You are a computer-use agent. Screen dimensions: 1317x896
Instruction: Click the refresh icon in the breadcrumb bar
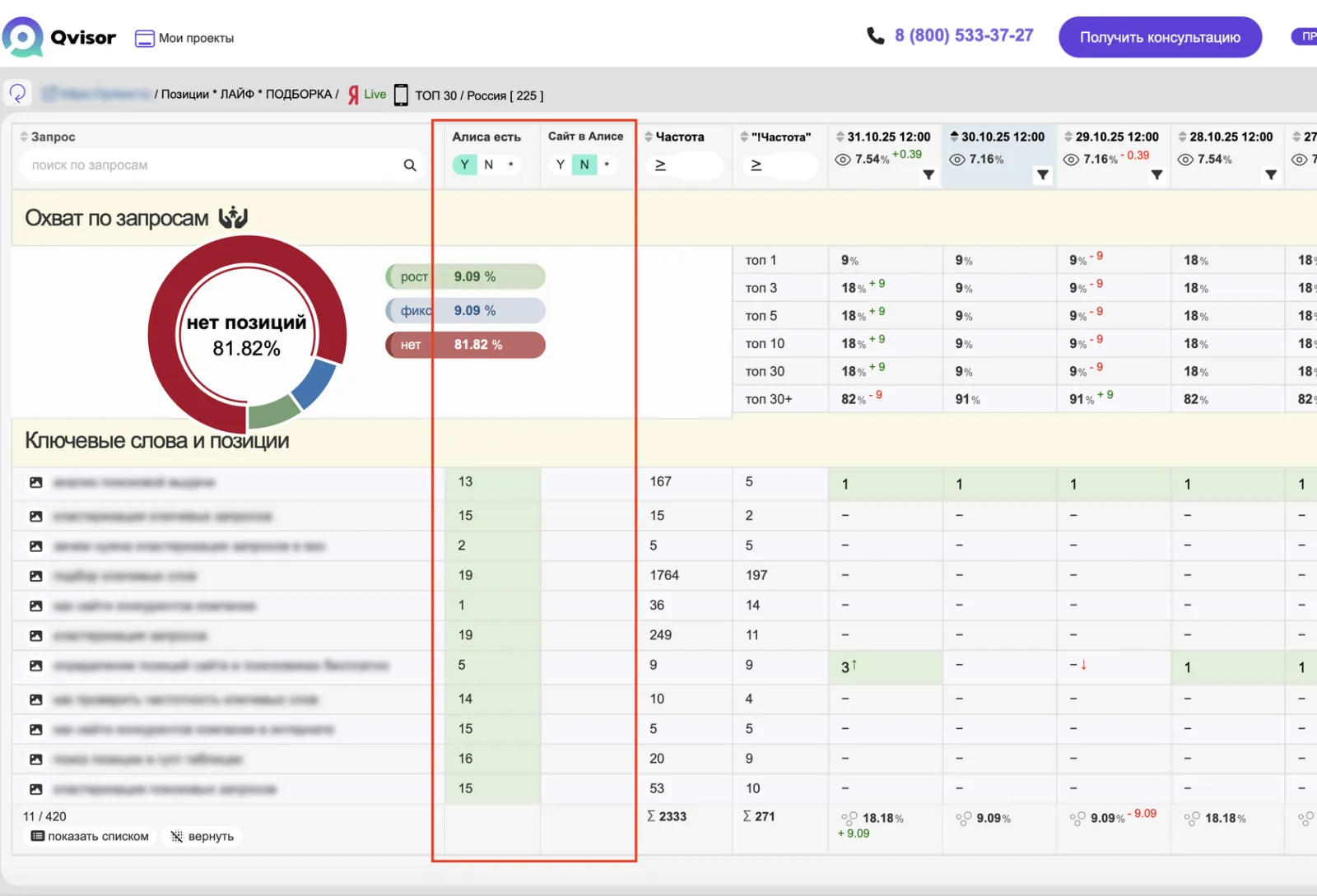(17, 94)
